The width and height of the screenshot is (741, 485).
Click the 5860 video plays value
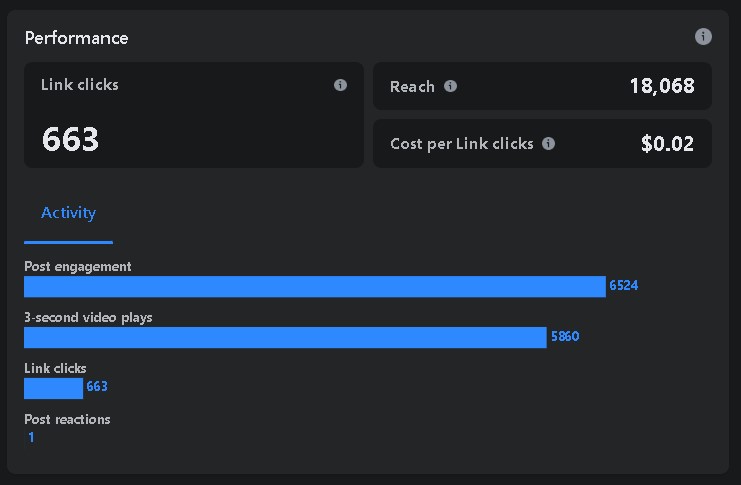[x=565, y=337]
